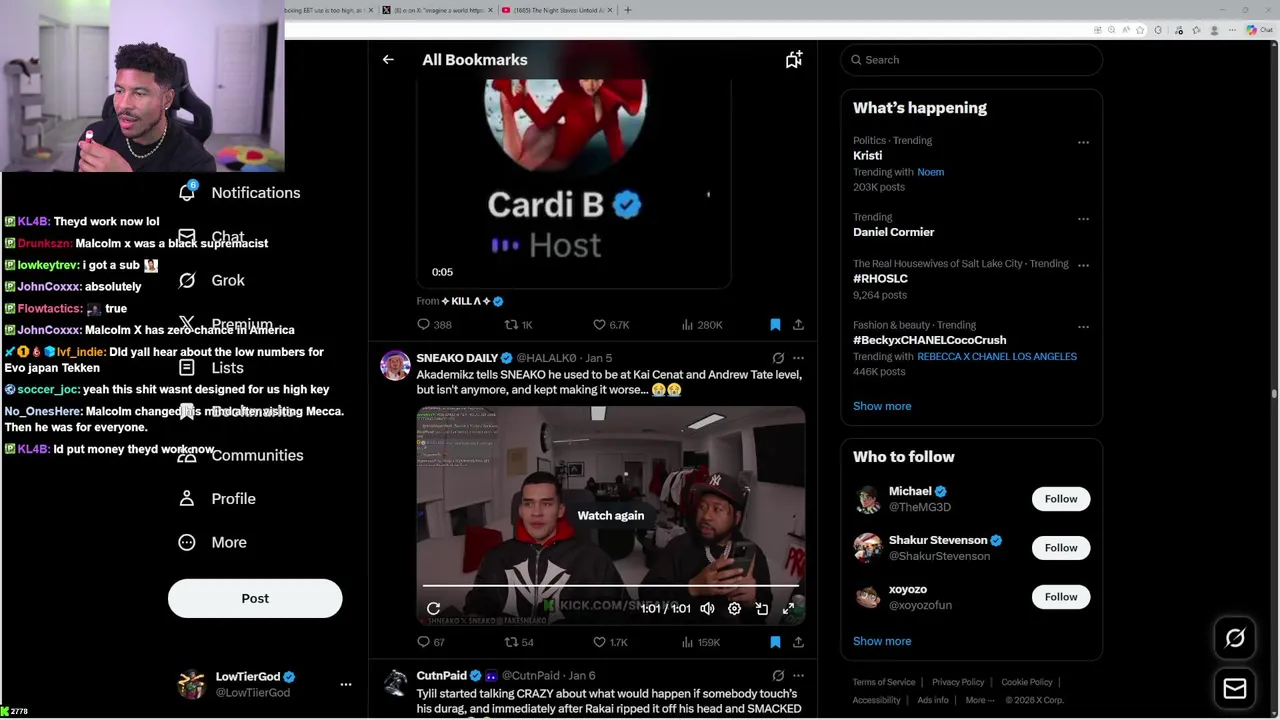Open options for Daniel Cormier trend
The width and height of the screenshot is (1280, 720).
click(x=1083, y=218)
